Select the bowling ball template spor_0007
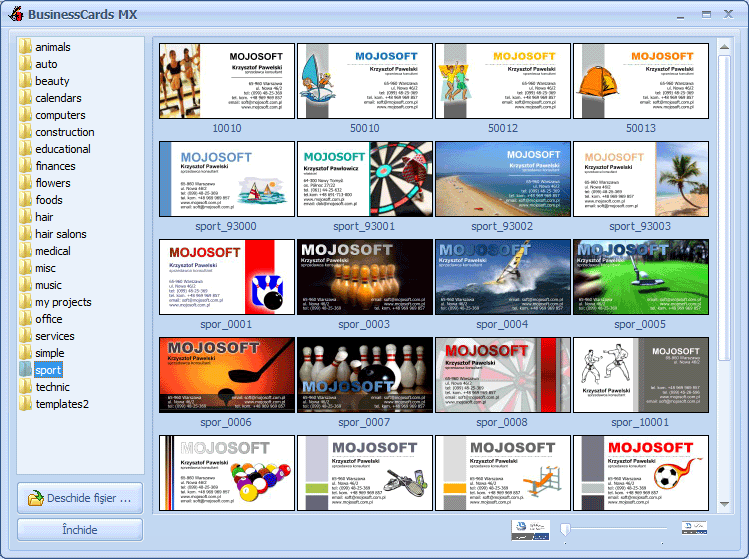Screen dimensions: 749x559 [365, 375]
